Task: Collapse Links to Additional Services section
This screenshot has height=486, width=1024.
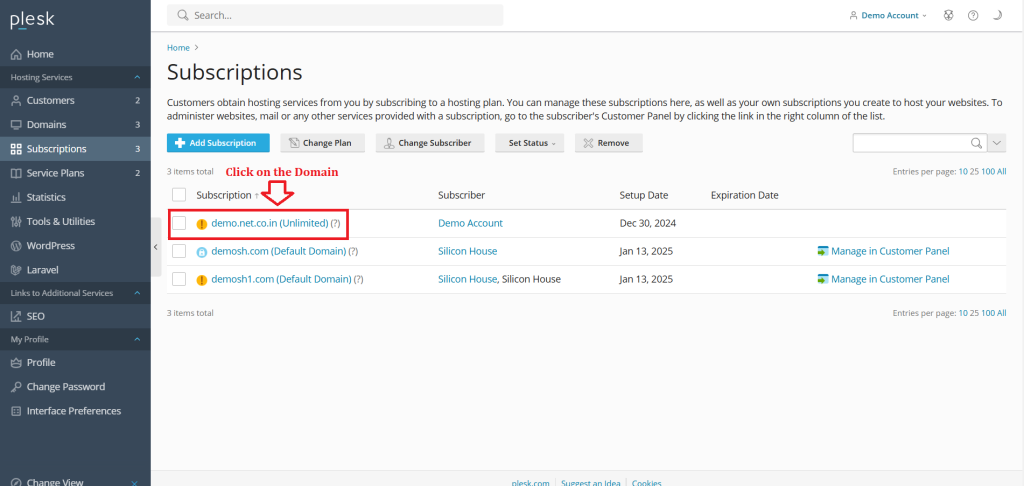Action: click(137, 293)
